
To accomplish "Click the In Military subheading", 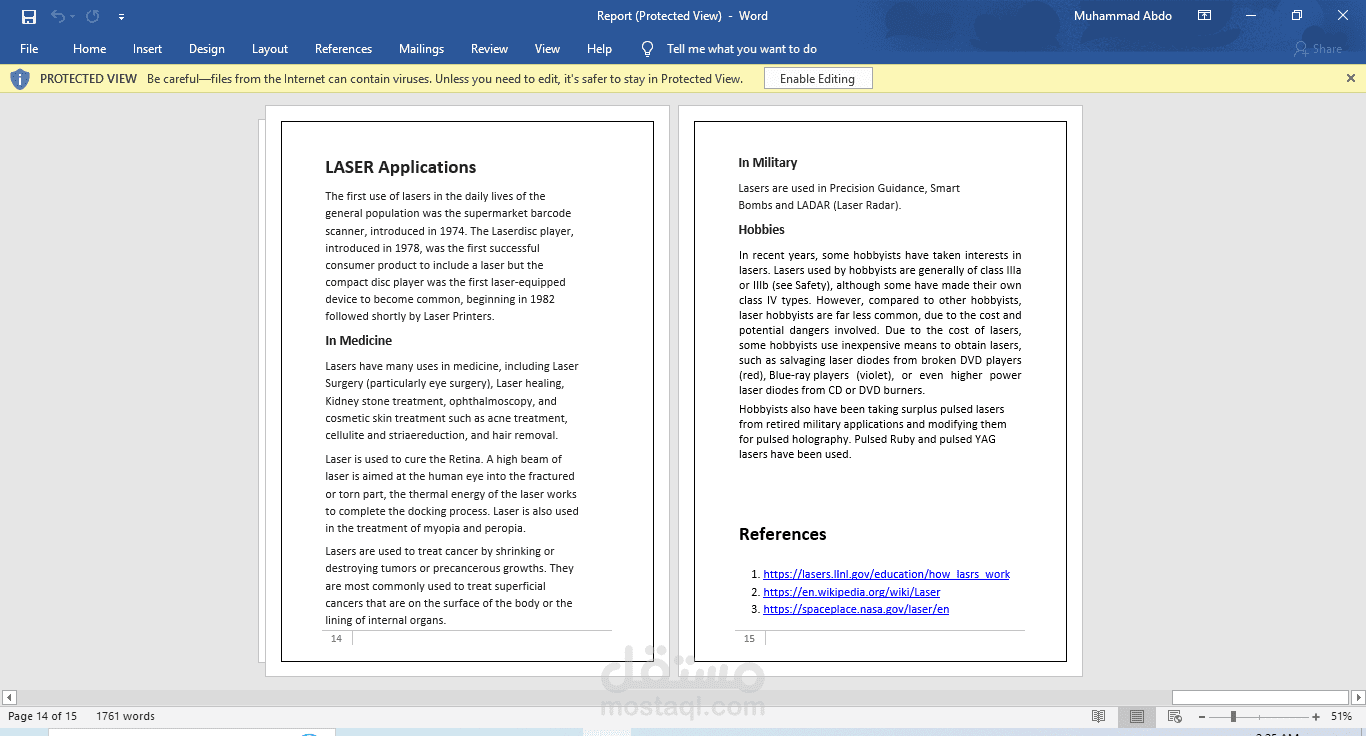I will point(768,163).
